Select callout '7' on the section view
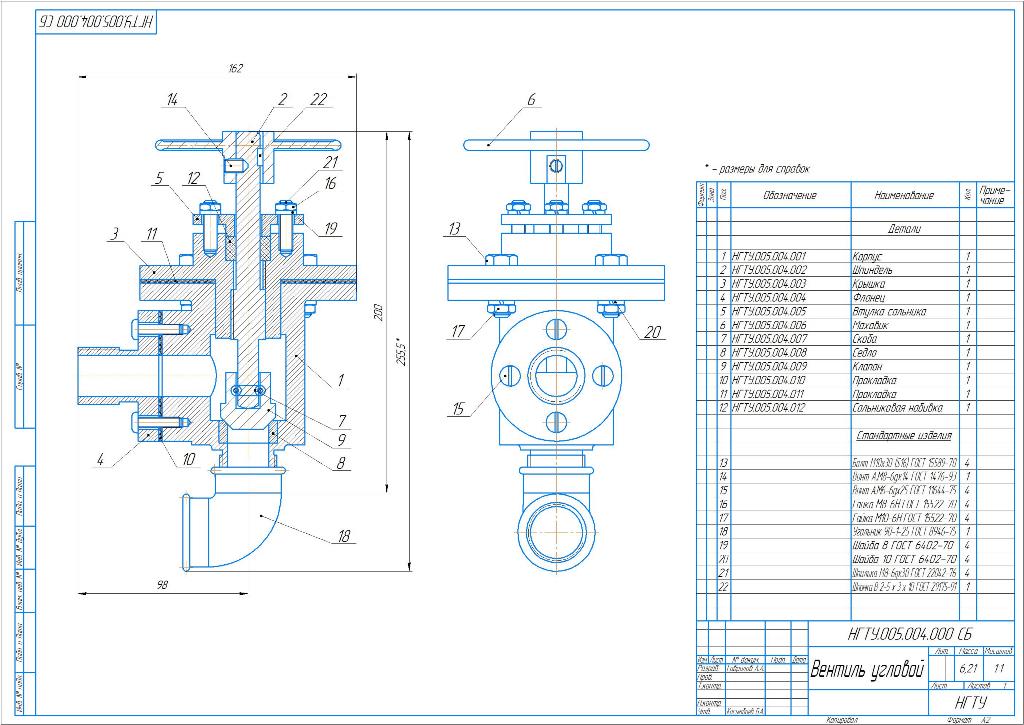Viewport: 1024px width, 725px height. 342,421
